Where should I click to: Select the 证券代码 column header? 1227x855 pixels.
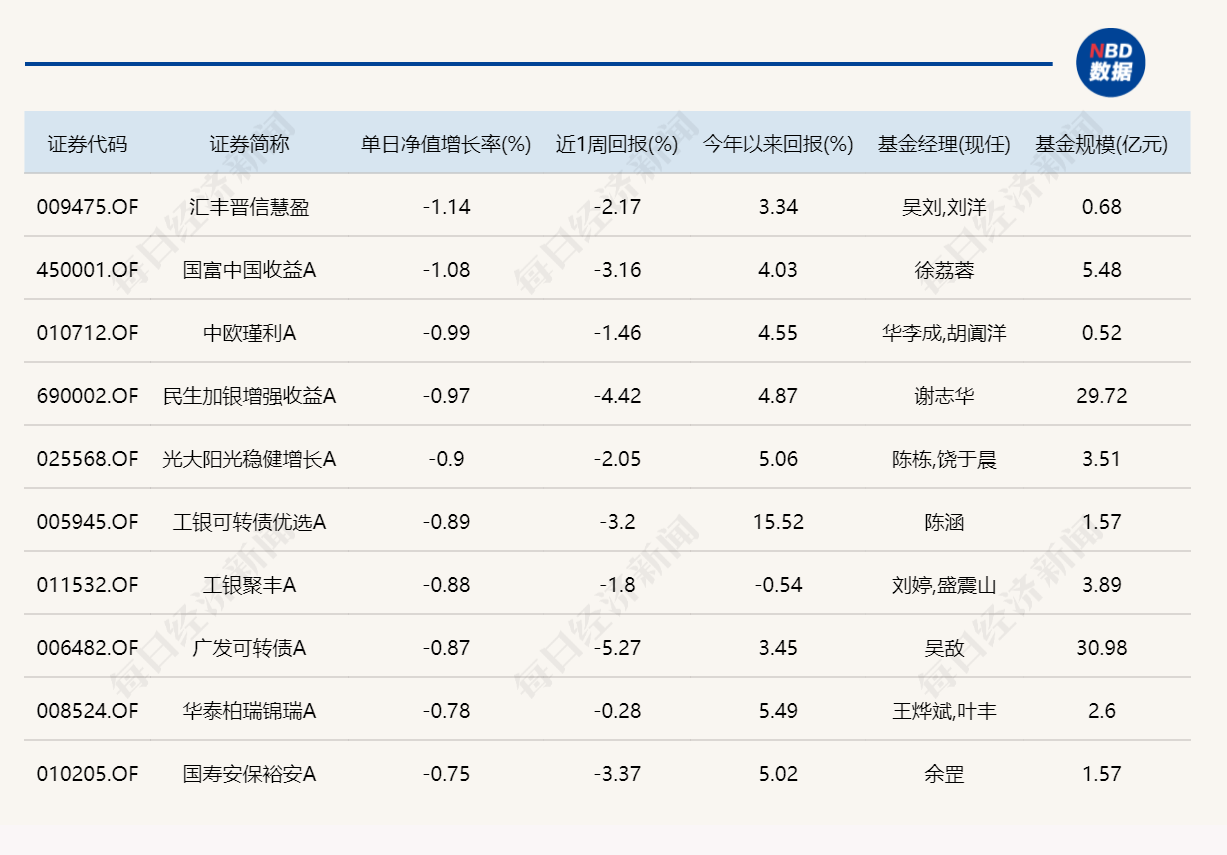[x=87, y=144]
